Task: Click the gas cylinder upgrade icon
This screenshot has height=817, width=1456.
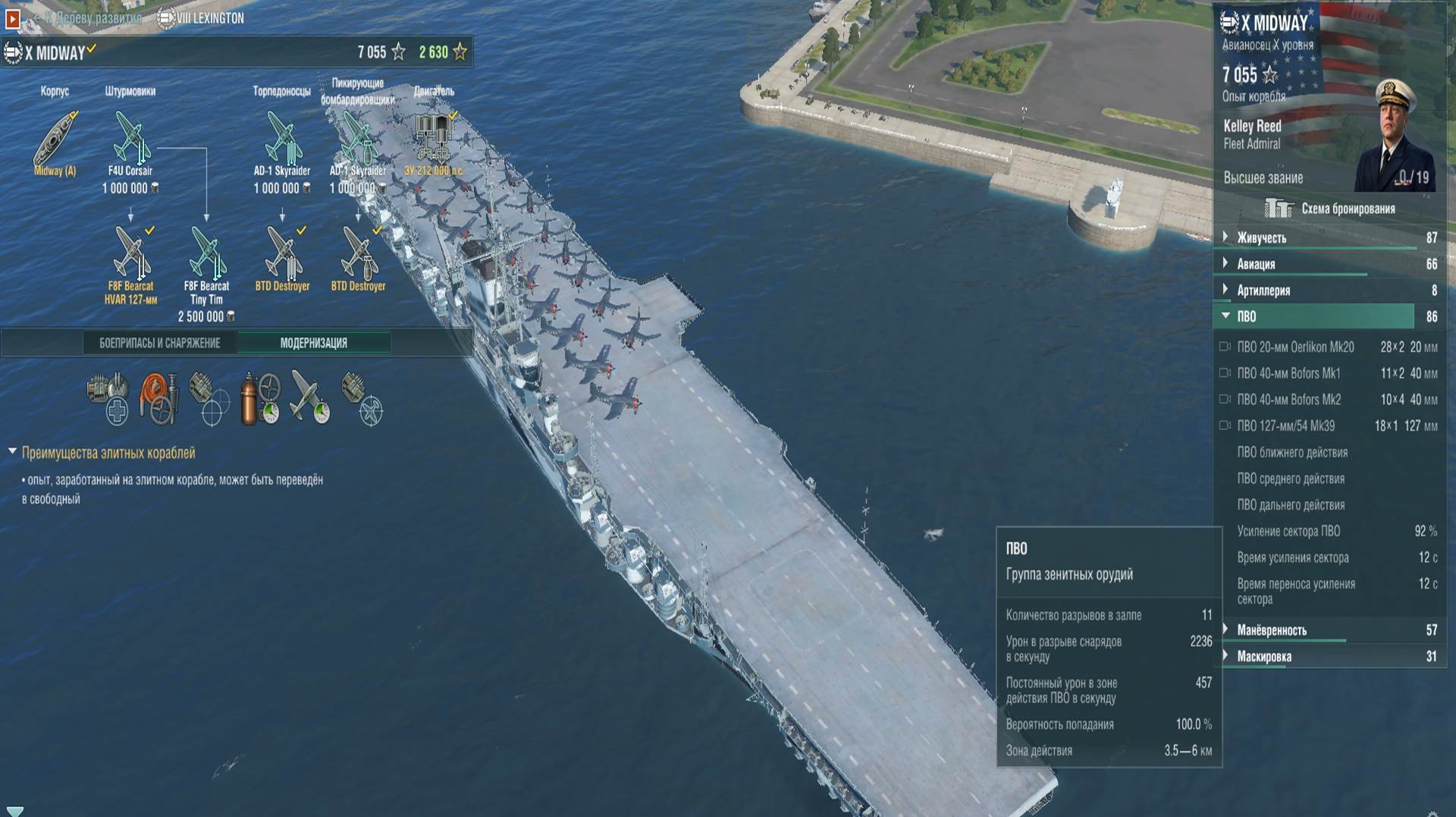Action: 259,398
